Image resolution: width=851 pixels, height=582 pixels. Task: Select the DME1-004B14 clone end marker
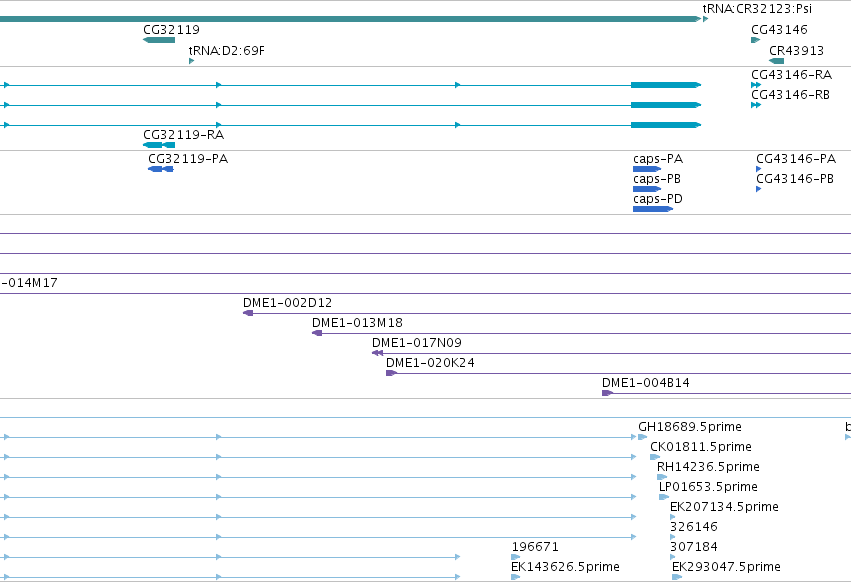coord(607,393)
